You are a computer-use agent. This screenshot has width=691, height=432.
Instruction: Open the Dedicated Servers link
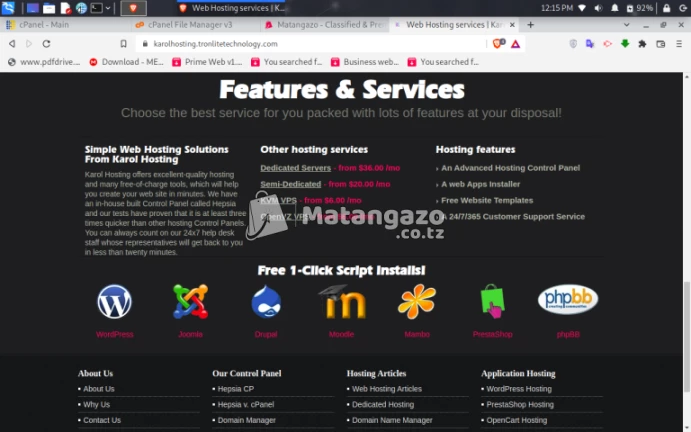tap(295, 168)
